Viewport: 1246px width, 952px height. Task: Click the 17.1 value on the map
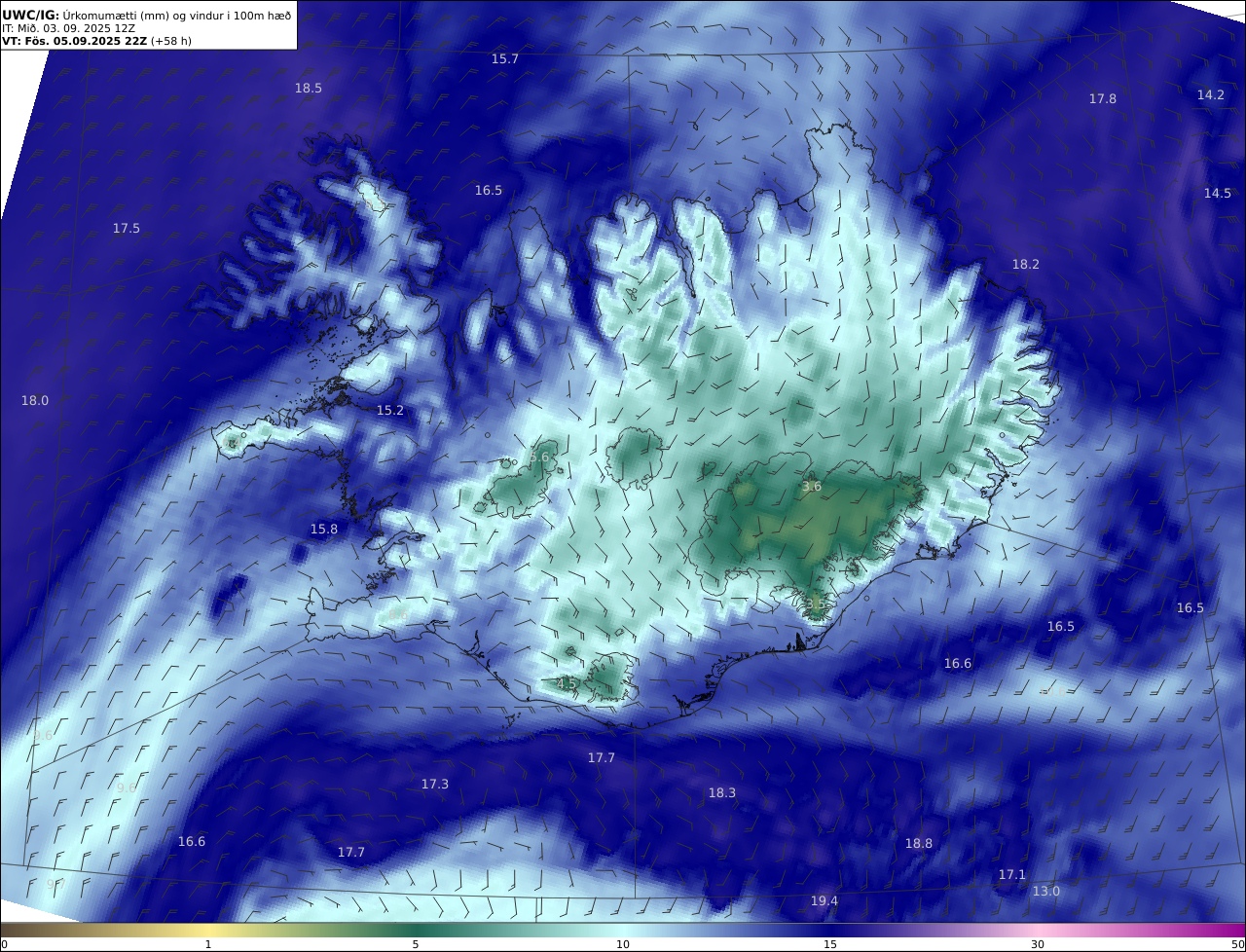1012,875
